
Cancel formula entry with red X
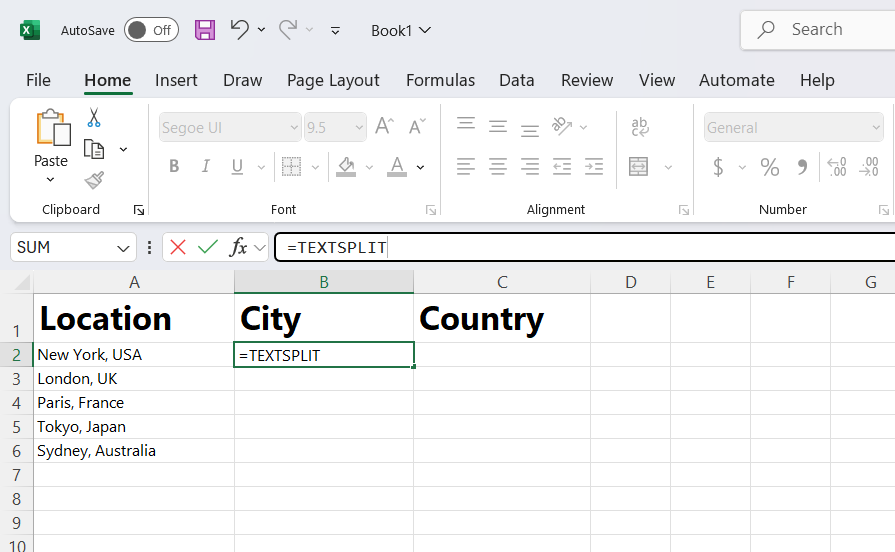178,247
